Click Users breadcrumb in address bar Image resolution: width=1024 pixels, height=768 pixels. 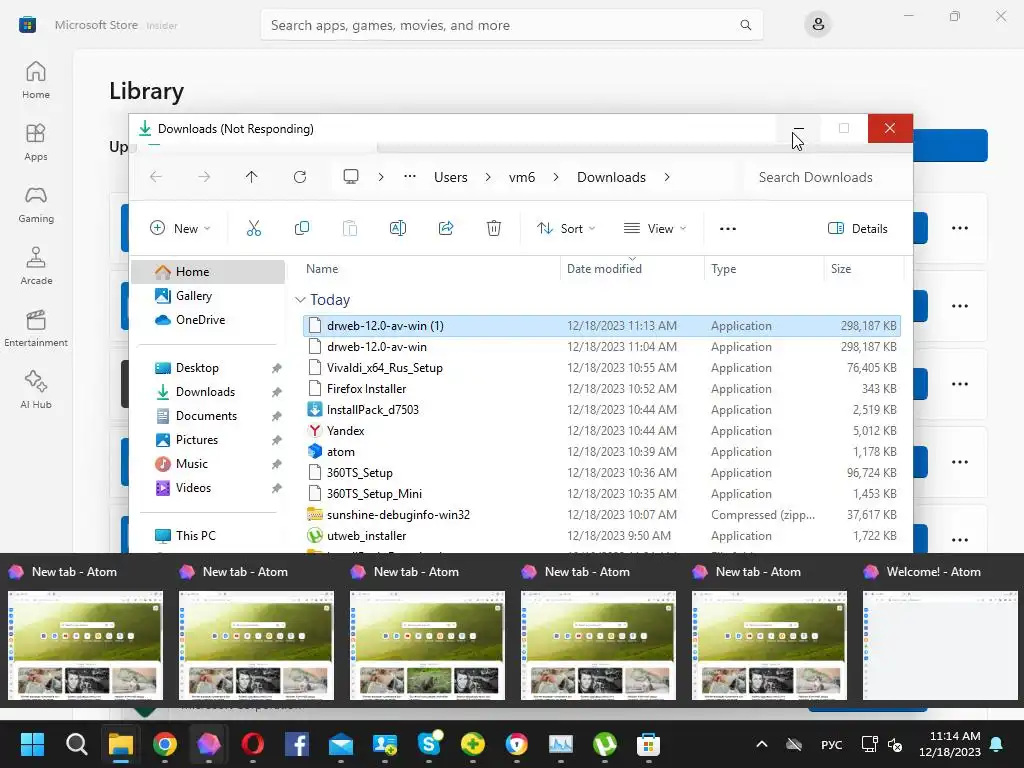click(451, 177)
